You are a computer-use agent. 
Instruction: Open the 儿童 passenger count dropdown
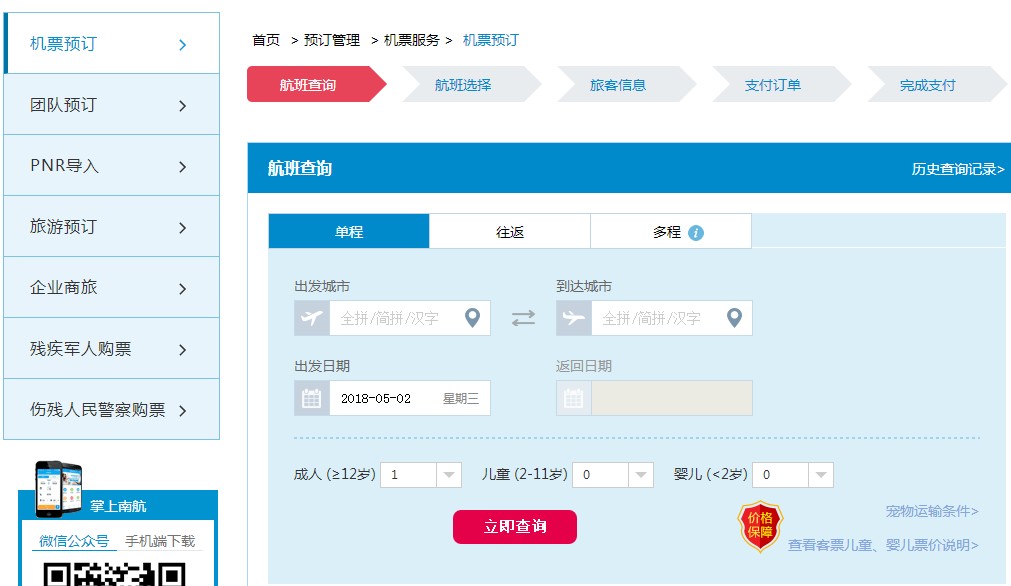coord(641,475)
